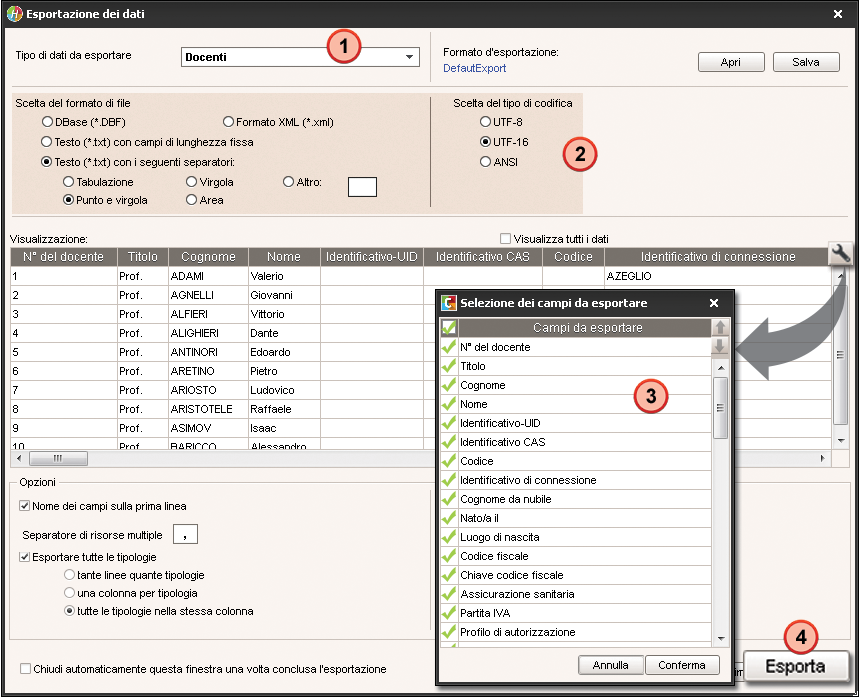The image size is (866, 698).
Task: Click the Nome column header
Action: [x=284, y=257]
